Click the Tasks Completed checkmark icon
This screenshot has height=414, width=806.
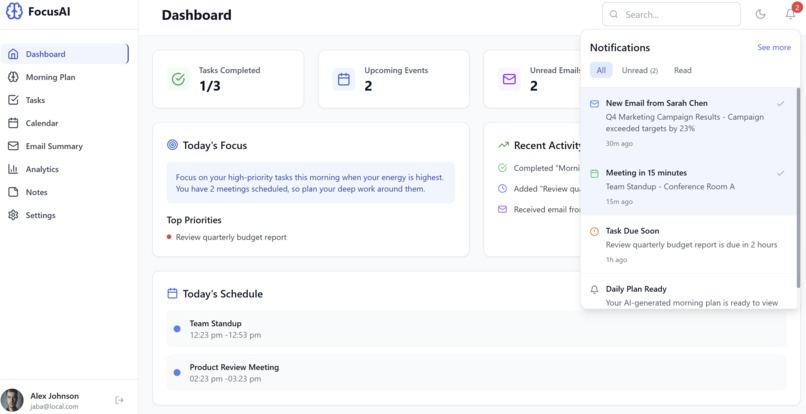(x=178, y=79)
